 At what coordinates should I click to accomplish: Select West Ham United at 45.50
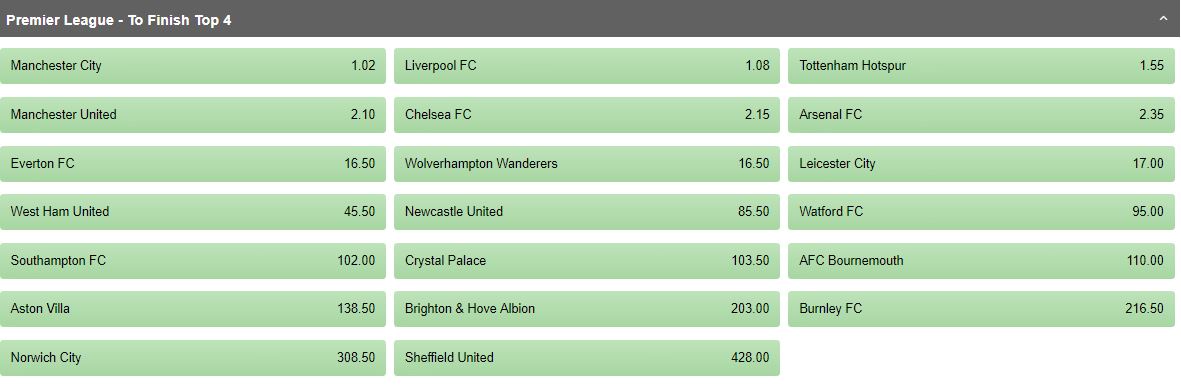pos(193,212)
